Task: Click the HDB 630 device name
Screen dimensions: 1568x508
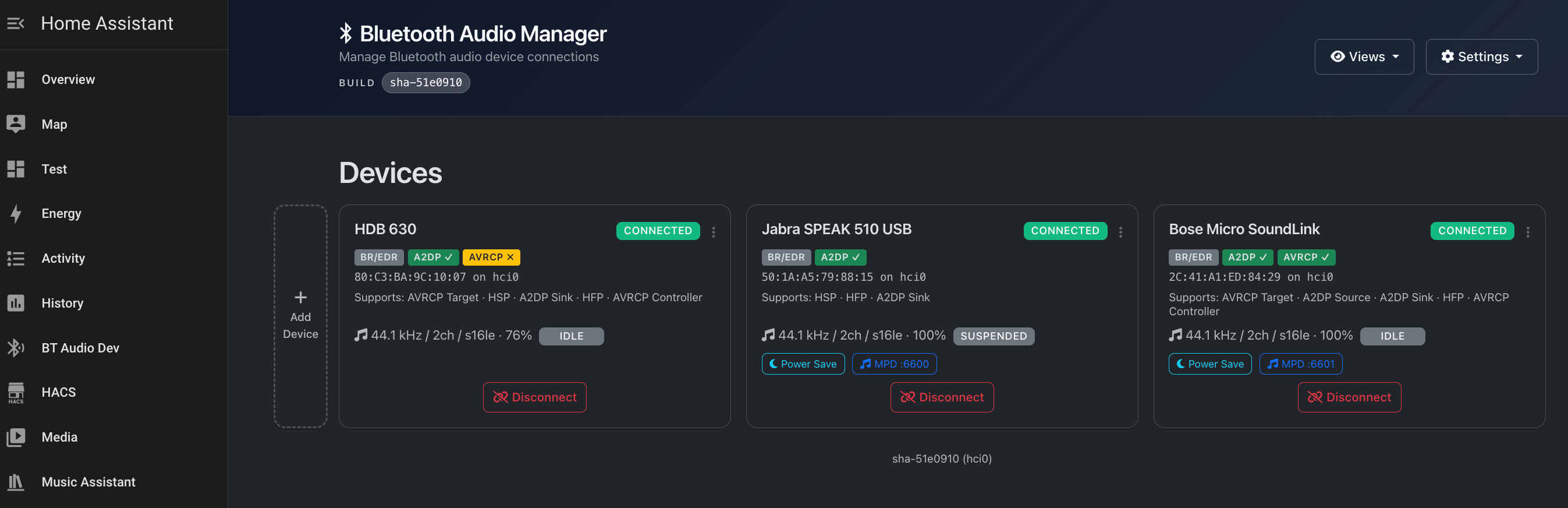Action: click(x=385, y=230)
